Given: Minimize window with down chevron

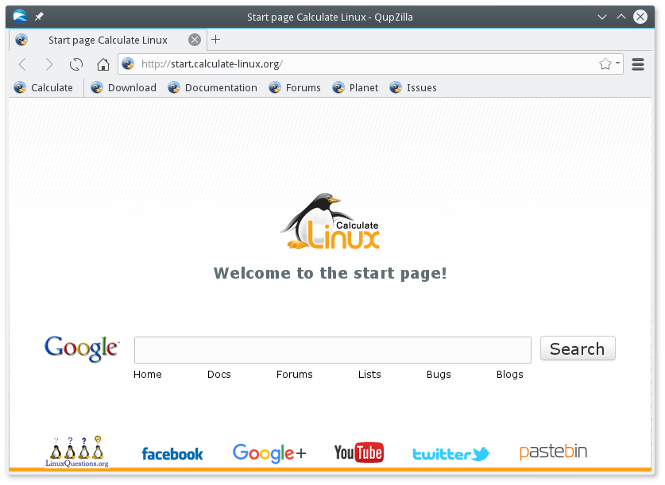Looking at the screenshot, I should (x=602, y=17).
